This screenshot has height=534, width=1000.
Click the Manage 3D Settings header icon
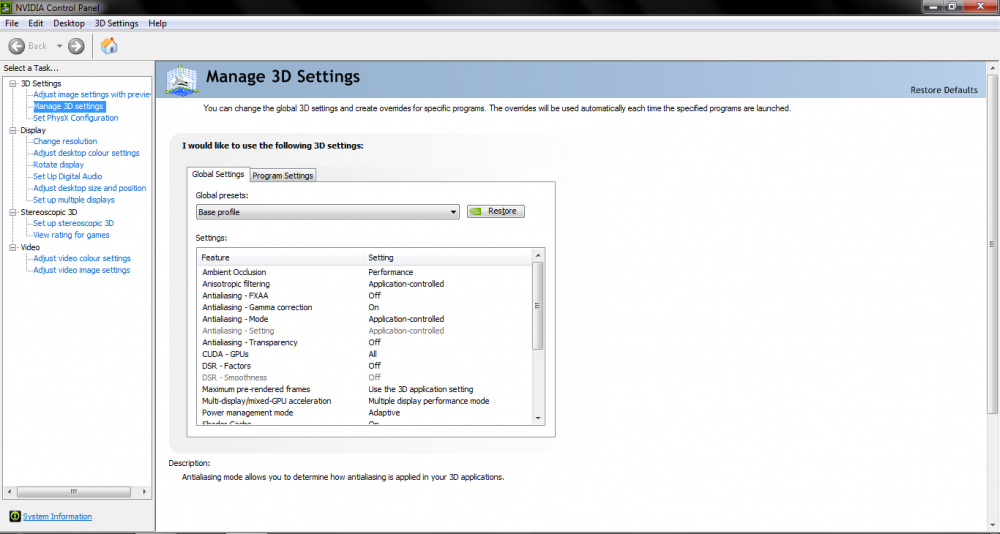[181, 80]
